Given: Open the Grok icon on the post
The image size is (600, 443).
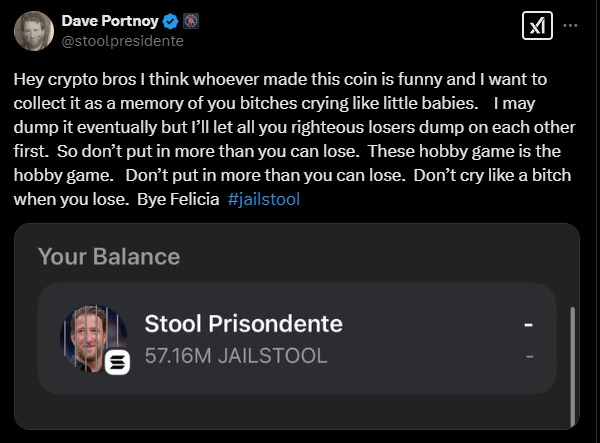Looking at the screenshot, I should coord(537,27).
